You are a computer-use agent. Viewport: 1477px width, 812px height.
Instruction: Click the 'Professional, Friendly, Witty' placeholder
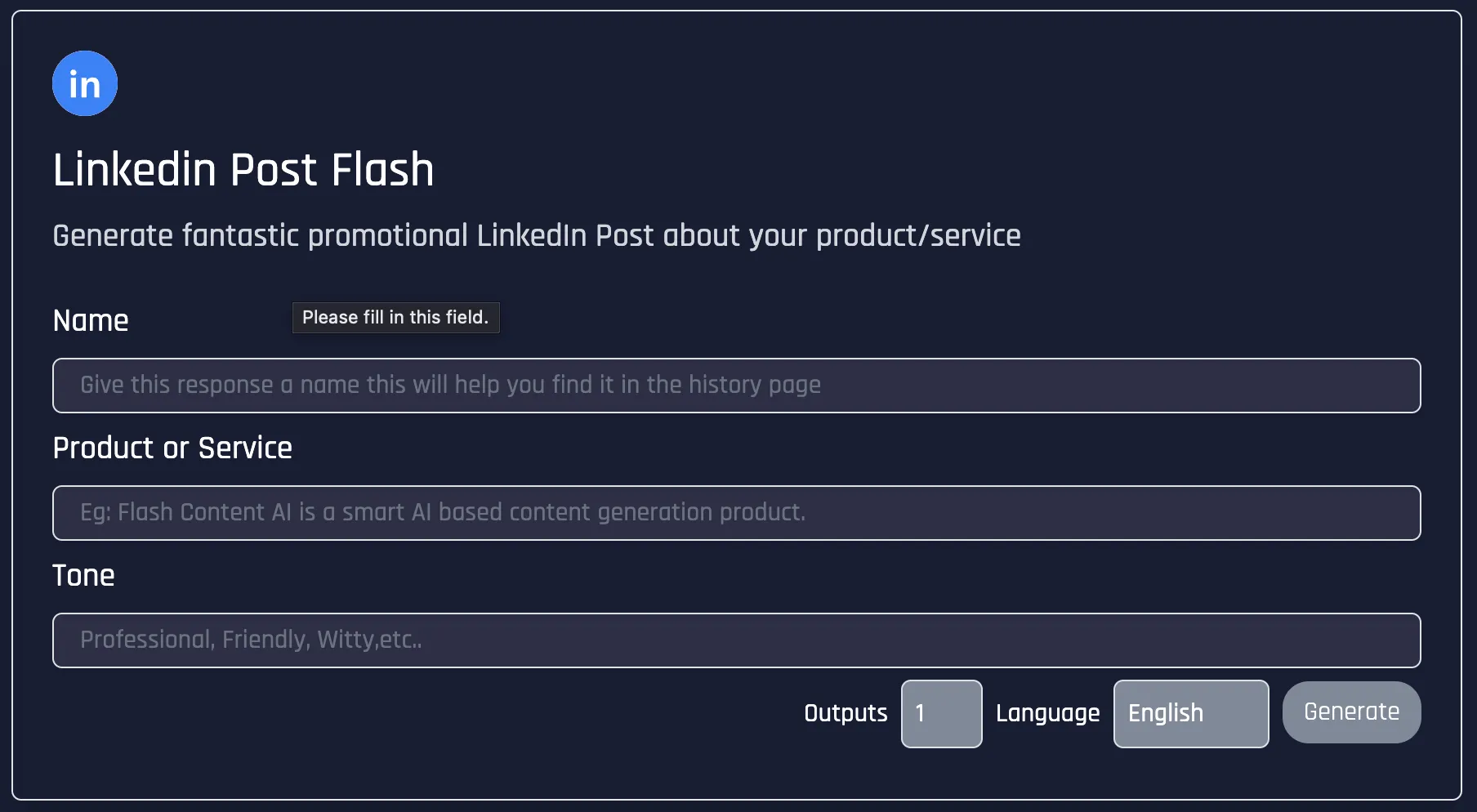[x=251, y=640]
